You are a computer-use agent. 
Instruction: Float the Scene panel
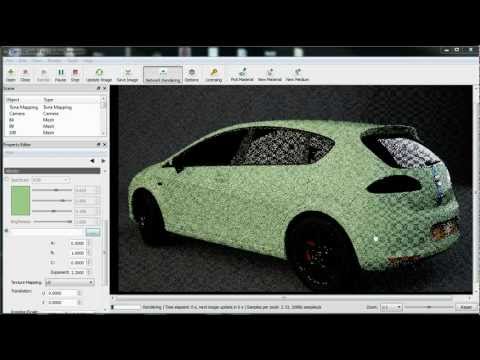coord(99,88)
